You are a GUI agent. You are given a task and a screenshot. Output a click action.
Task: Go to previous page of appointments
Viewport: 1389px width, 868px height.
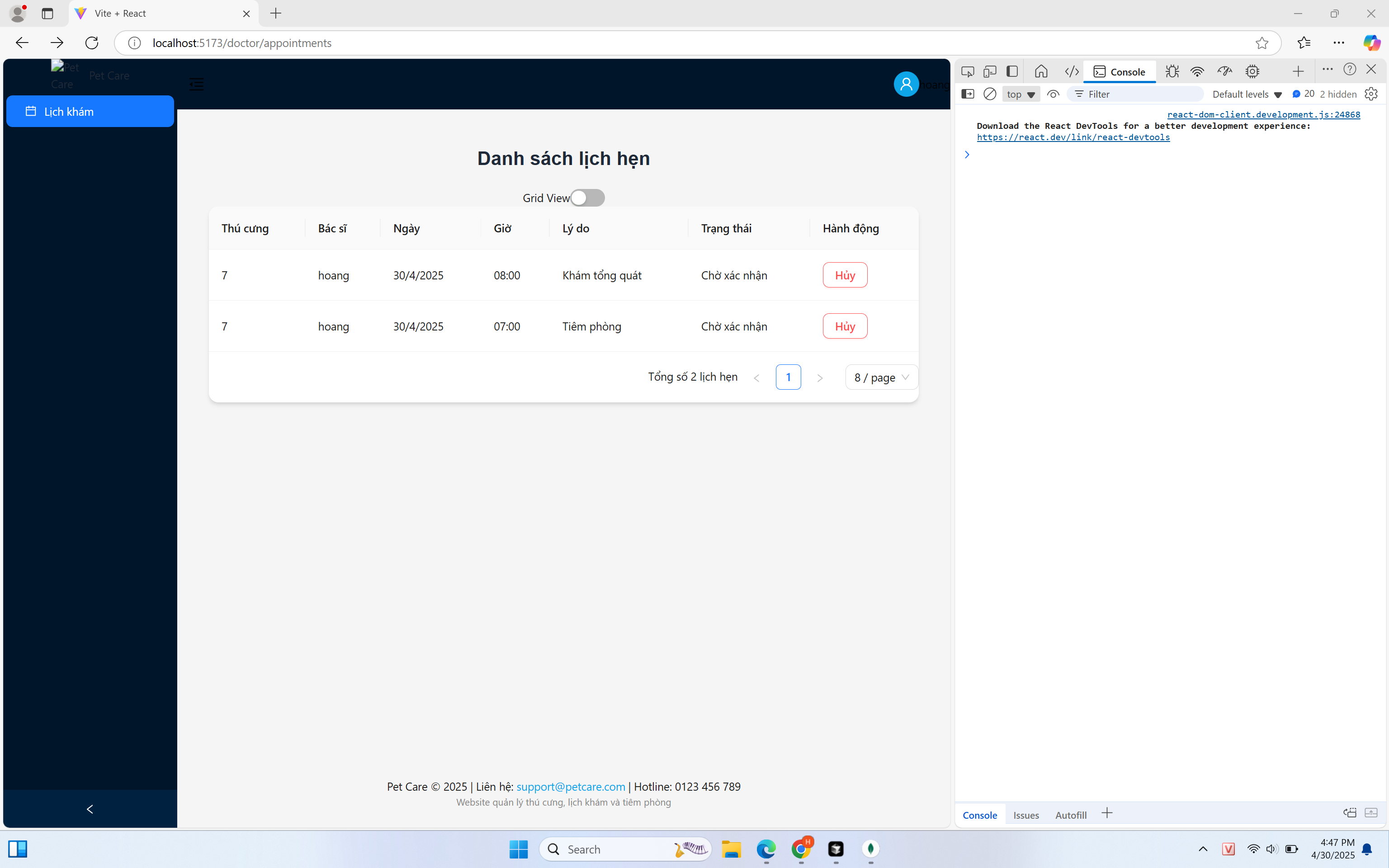(x=756, y=378)
